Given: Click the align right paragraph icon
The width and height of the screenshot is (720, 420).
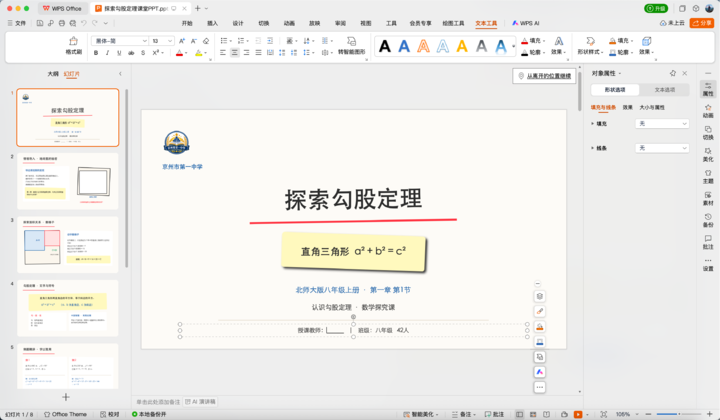Looking at the screenshot, I should [x=247, y=53].
